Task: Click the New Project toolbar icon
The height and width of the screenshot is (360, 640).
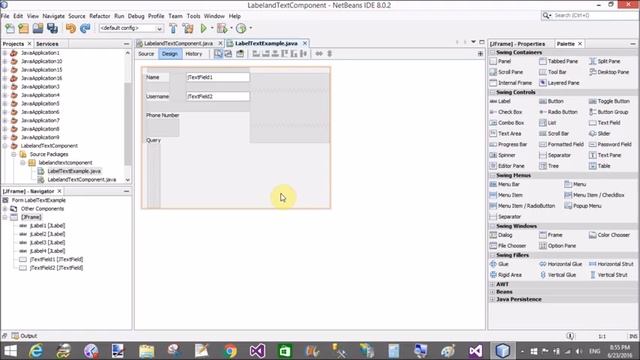Action: click(24, 28)
